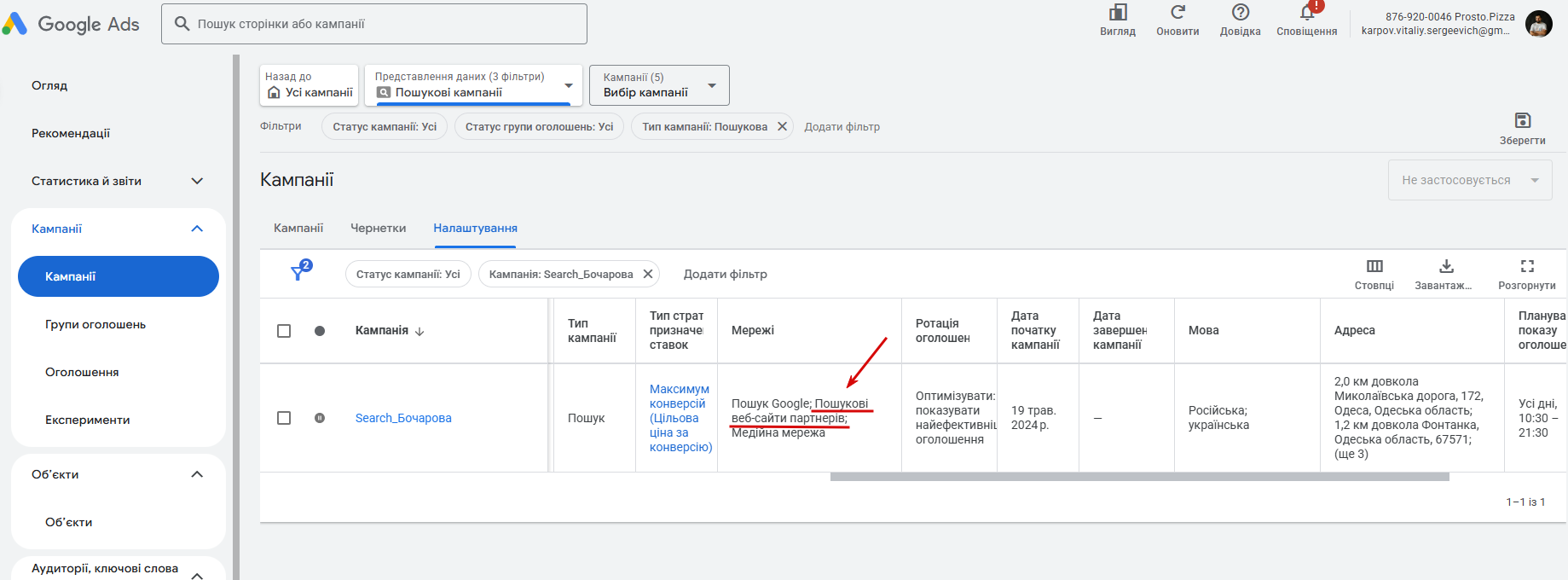
Task: Open the Appearance view icon
Action: (x=1117, y=13)
